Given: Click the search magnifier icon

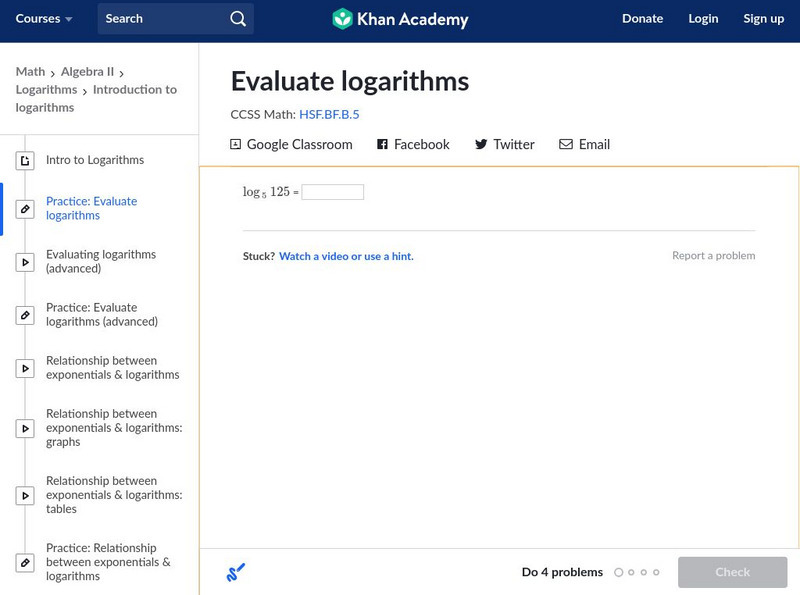Looking at the screenshot, I should (237, 19).
